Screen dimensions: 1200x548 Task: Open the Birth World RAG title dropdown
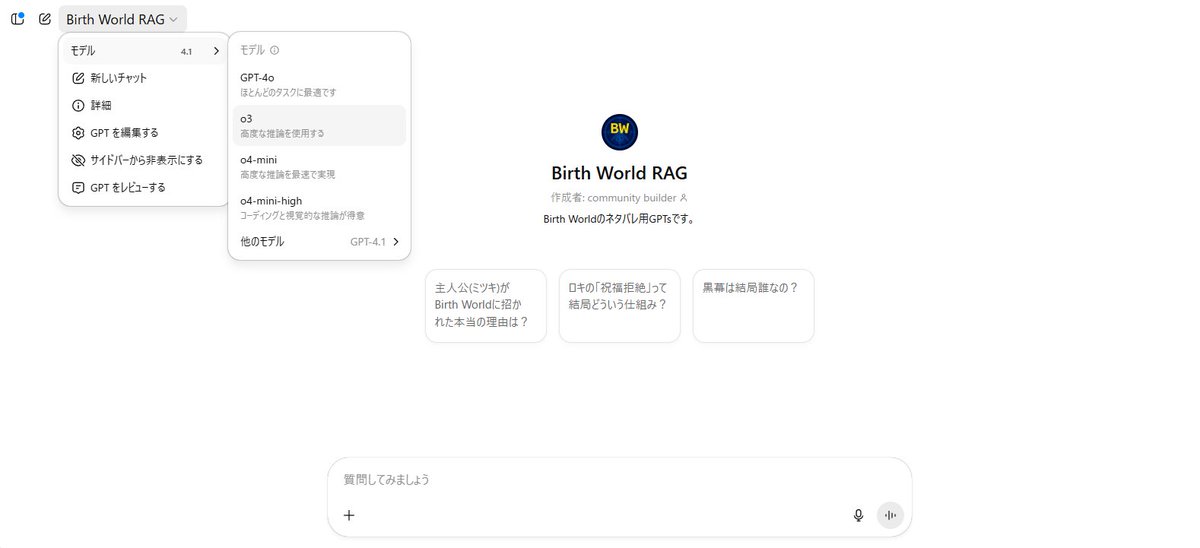[x=122, y=19]
